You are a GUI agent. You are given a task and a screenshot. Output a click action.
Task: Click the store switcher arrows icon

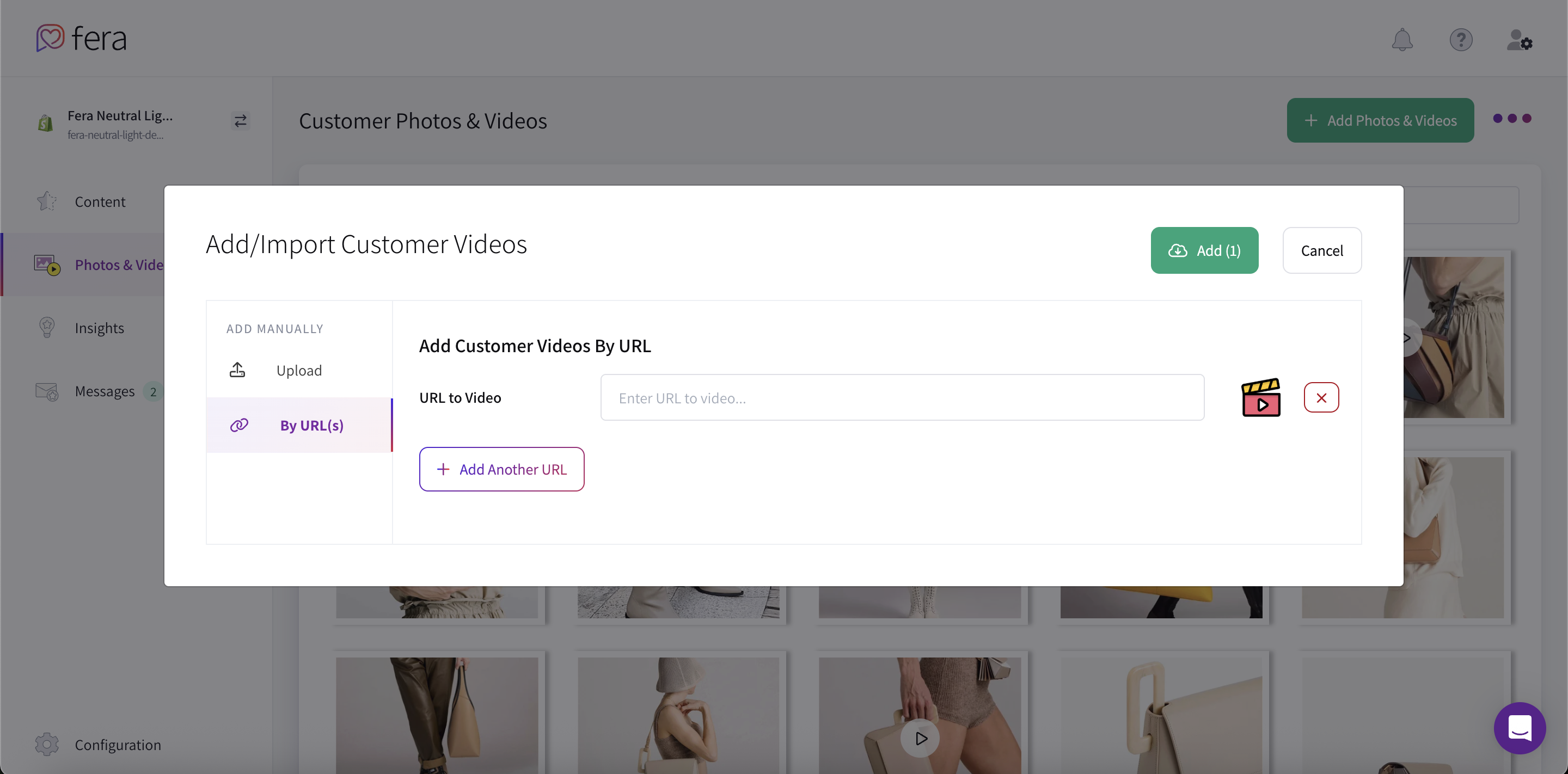pos(240,120)
